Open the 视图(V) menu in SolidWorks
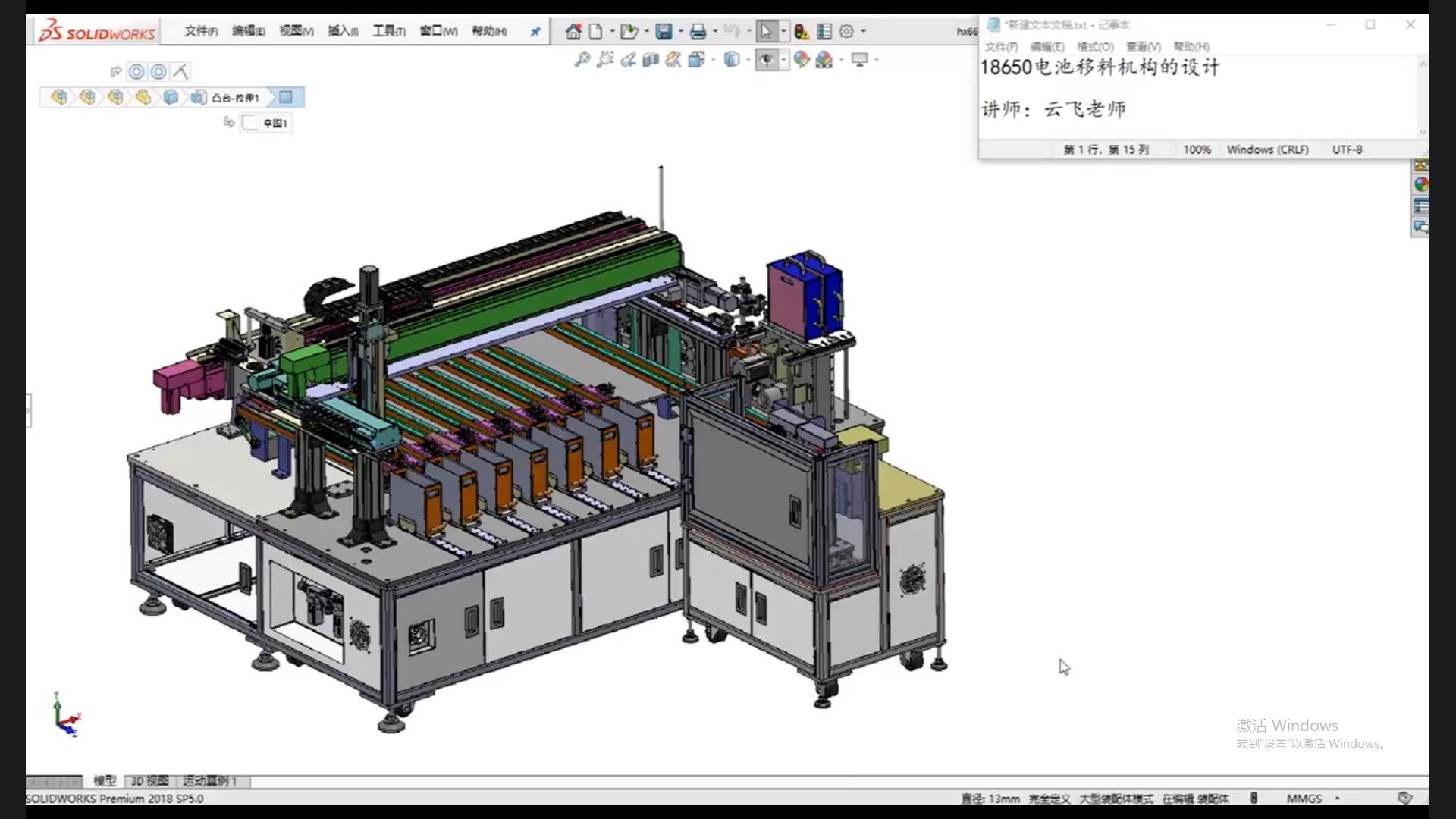This screenshot has width=1456, height=819. tap(297, 31)
